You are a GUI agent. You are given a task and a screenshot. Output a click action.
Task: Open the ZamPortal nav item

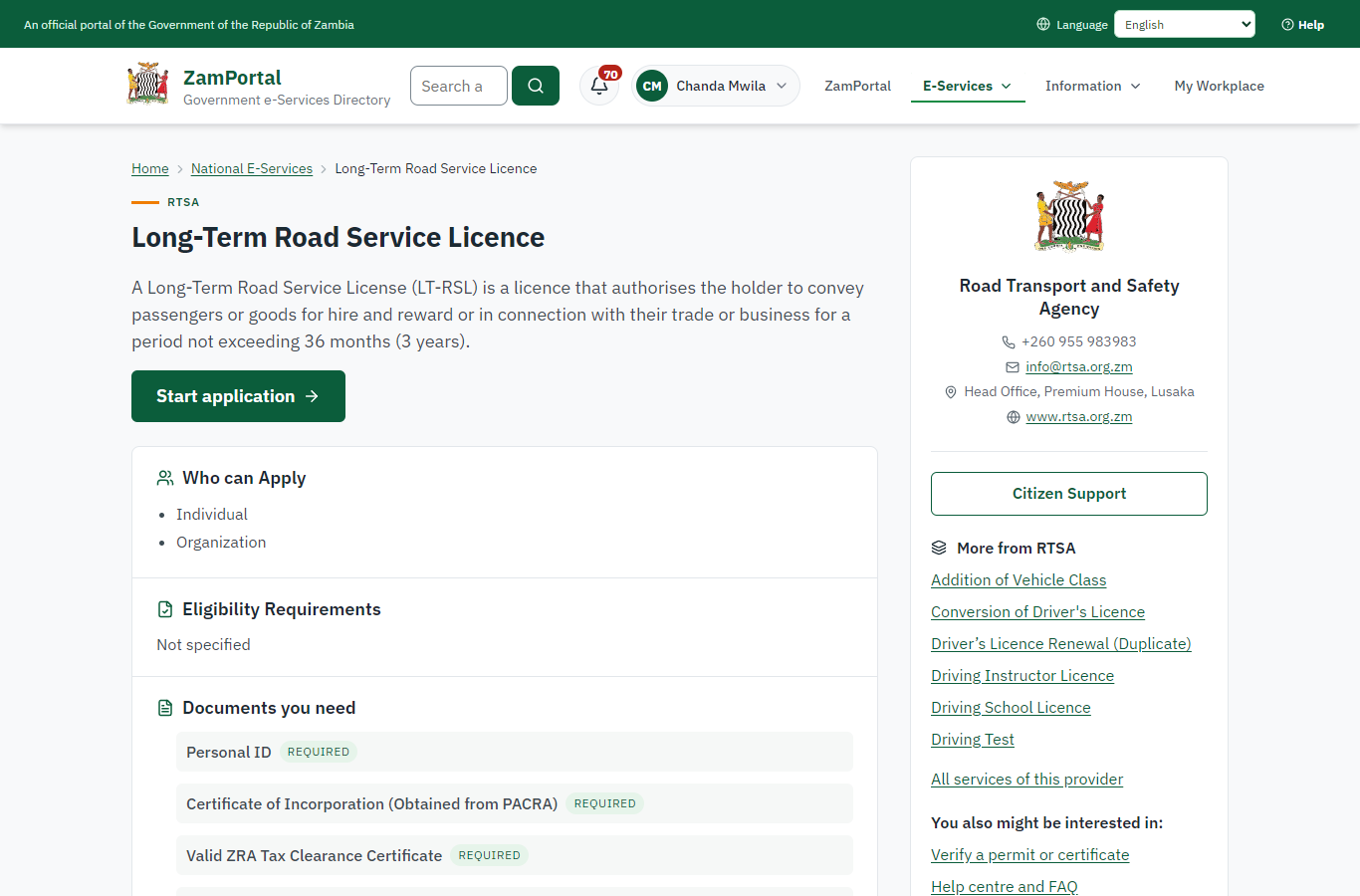858,86
